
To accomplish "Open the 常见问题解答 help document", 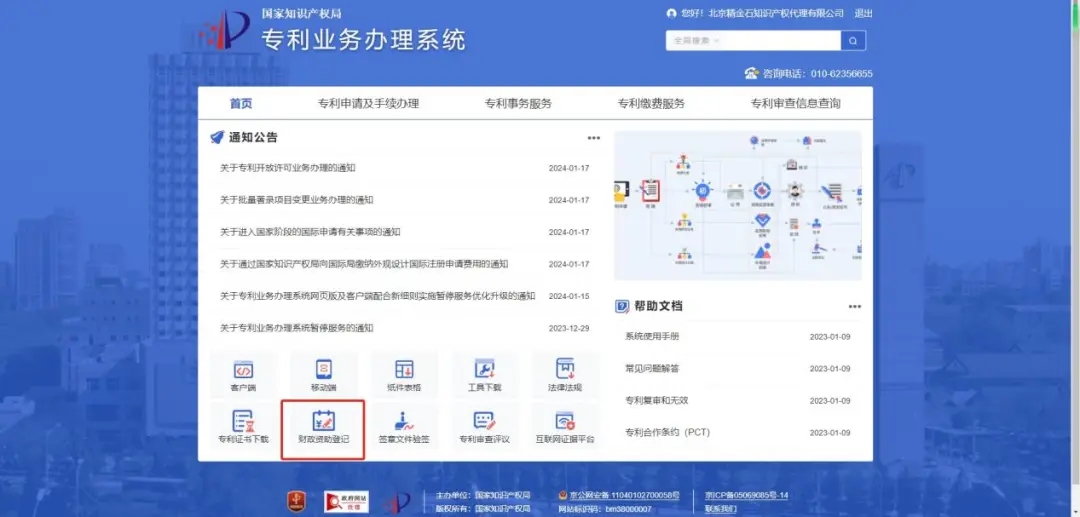I will coord(652,368).
